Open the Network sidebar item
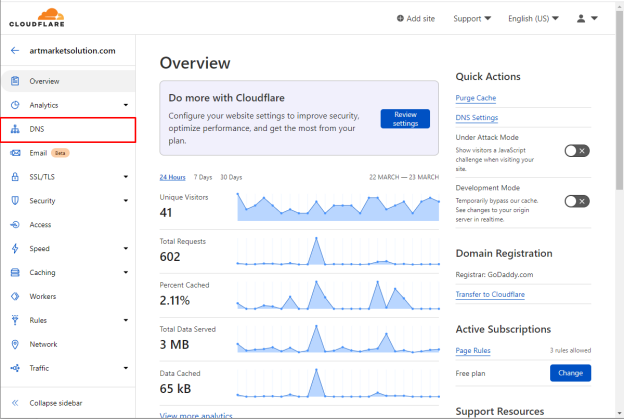Image resolution: width=624 pixels, height=419 pixels. [x=68, y=344]
